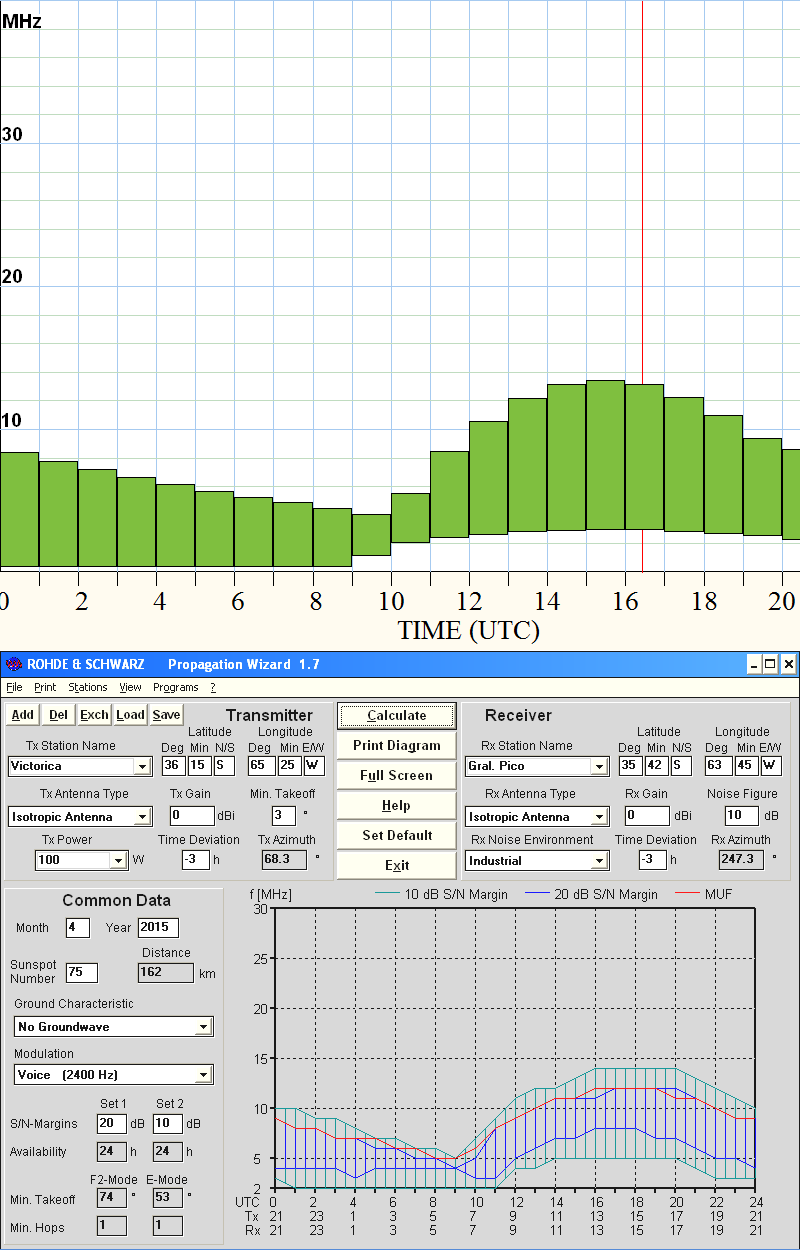Click the Exit button
Screen dimensions: 800x1250
click(x=396, y=865)
